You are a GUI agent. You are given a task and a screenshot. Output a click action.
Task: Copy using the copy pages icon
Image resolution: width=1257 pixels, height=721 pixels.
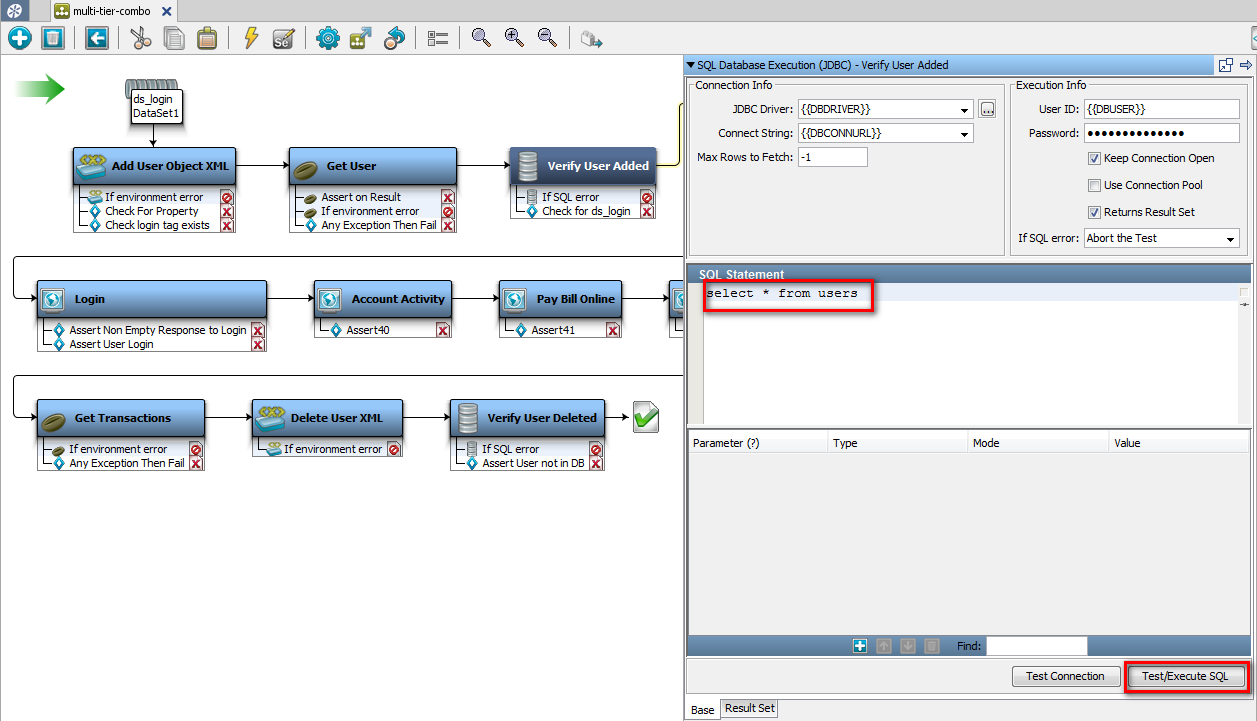pyautogui.click(x=173, y=38)
